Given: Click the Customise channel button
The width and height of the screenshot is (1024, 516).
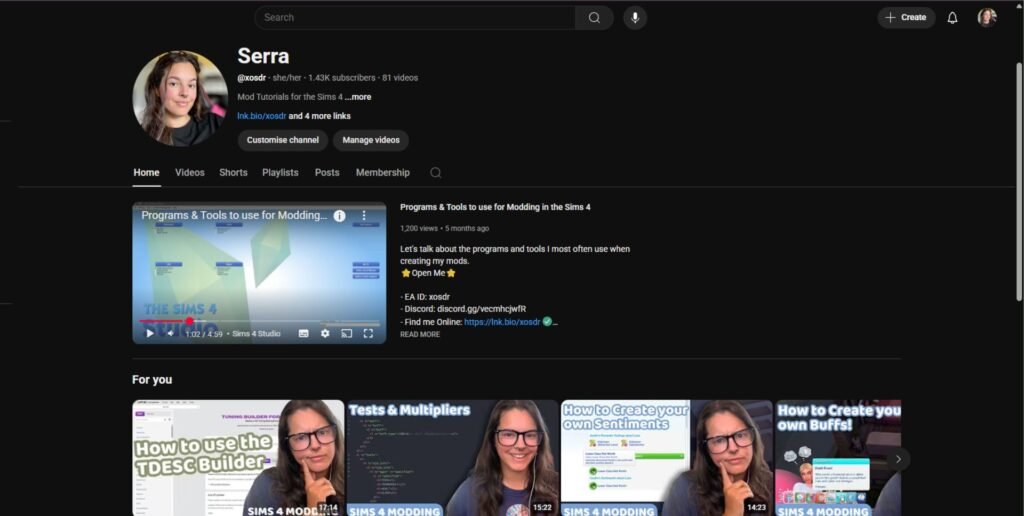Looking at the screenshot, I should (283, 140).
